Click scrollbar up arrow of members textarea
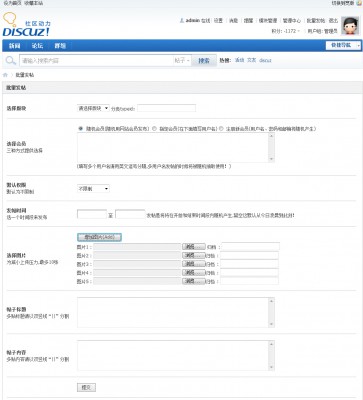This screenshot has height=400, width=363. [x=271, y=136]
